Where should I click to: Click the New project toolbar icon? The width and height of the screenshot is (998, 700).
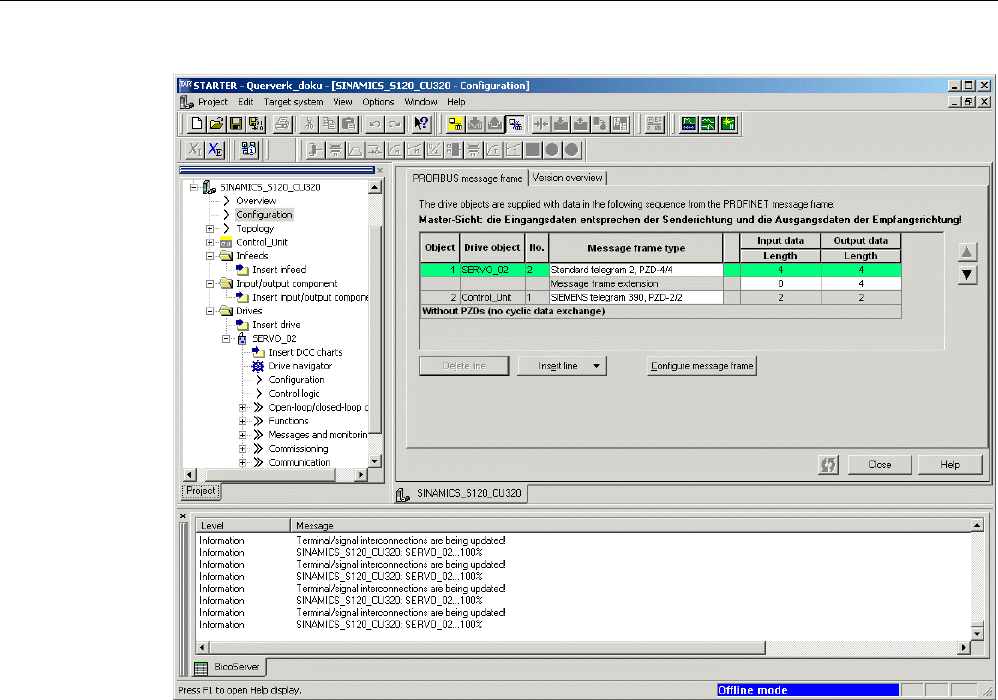[x=197, y=124]
